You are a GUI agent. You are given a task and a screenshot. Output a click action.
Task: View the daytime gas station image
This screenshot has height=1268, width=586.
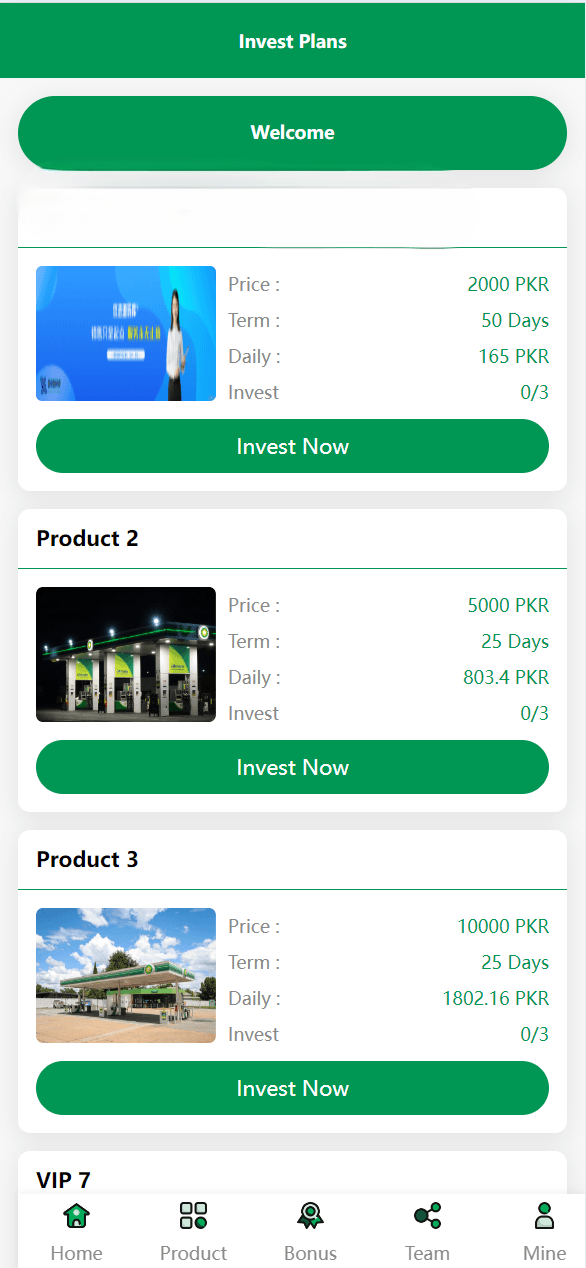click(x=126, y=975)
